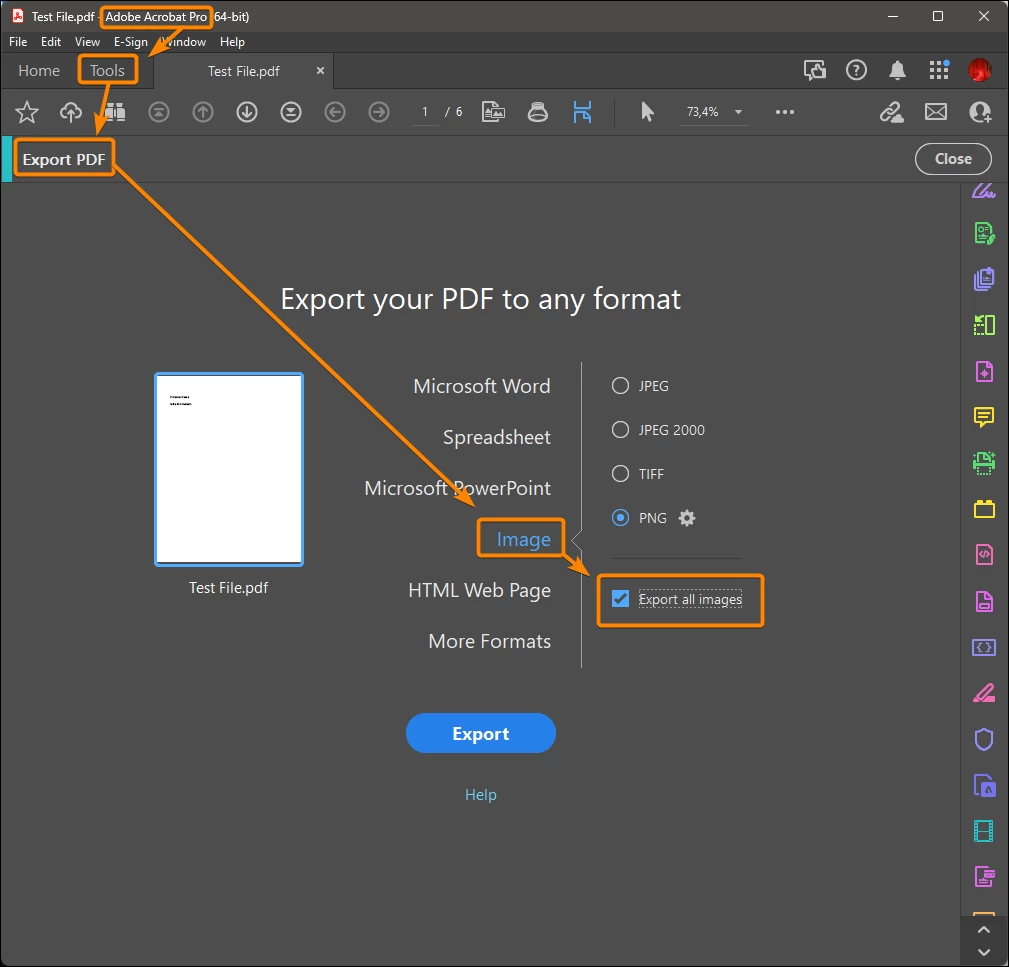Click the 73,4% zoom value field
The height and width of the screenshot is (967, 1009).
click(x=702, y=112)
